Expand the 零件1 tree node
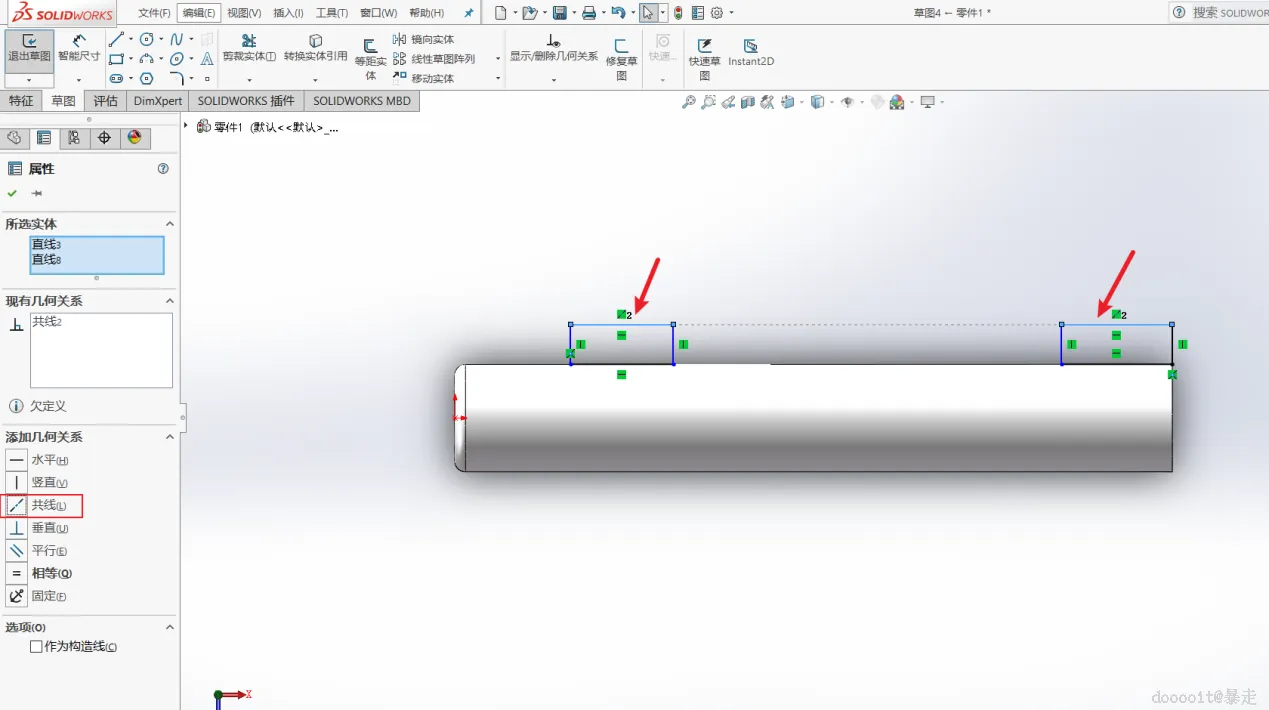Viewport: 1269px width, 710px height. coord(186,126)
